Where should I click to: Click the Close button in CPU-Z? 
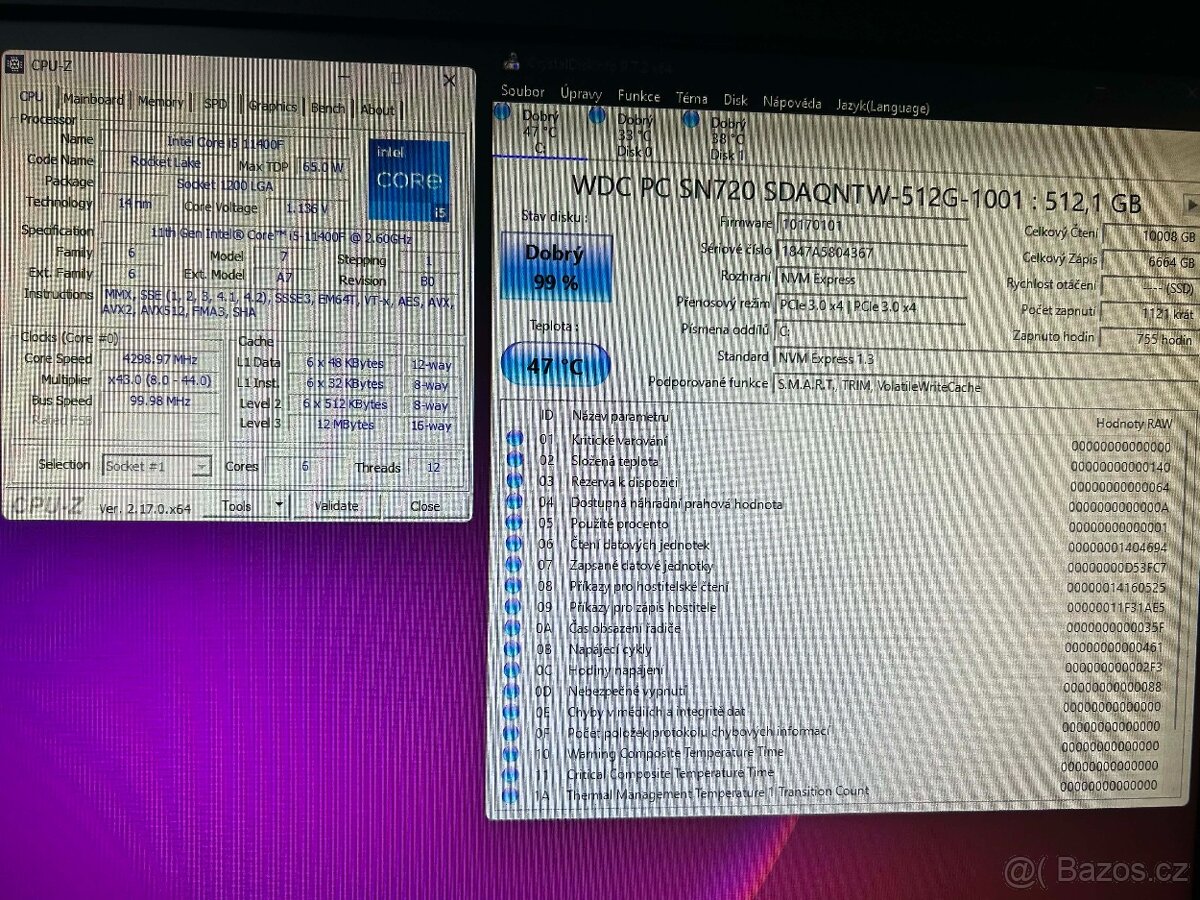(x=427, y=507)
